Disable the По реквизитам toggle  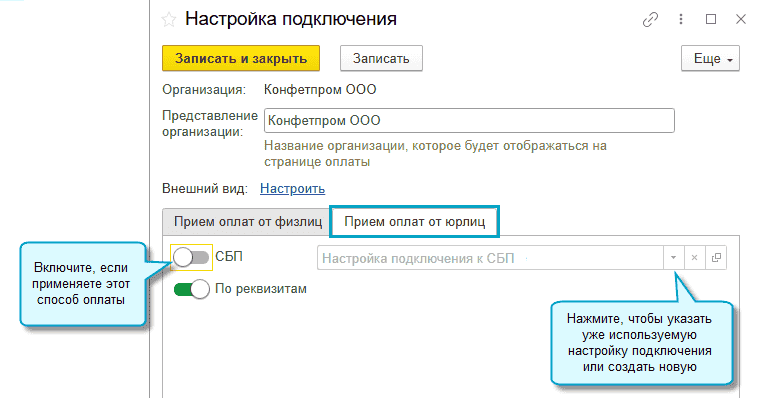191,289
